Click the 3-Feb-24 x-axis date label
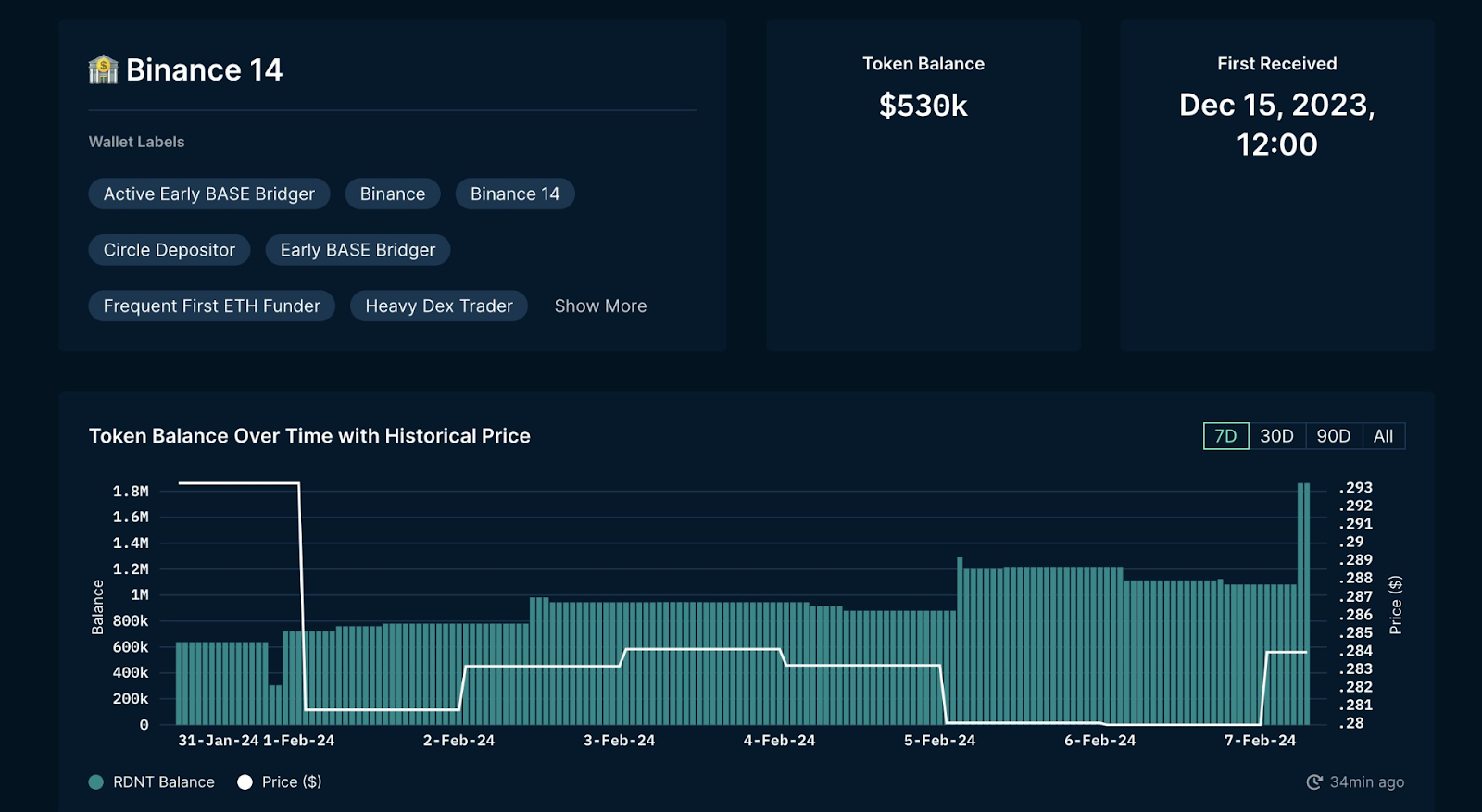1482x812 pixels. pos(619,741)
